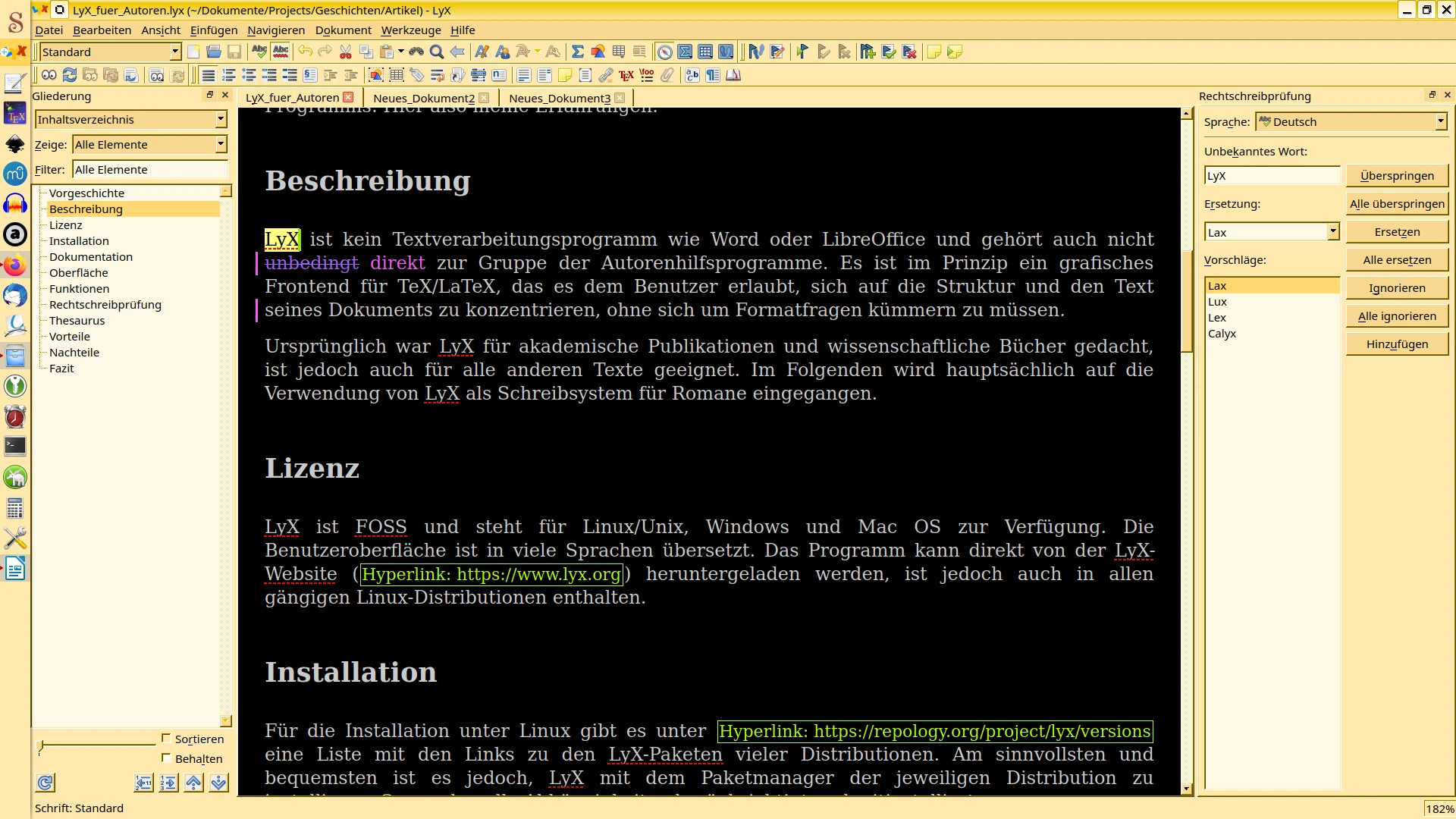Image resolution: width=1456 pixels, height=819 pixels.
Task: Open advanced search magnifier icon
Action: click(x=437, y=52)
